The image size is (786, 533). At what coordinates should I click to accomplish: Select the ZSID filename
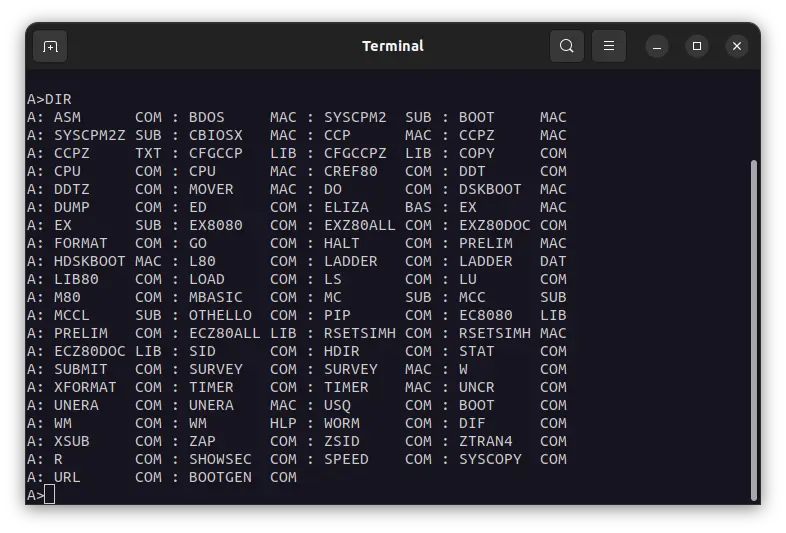341,442
